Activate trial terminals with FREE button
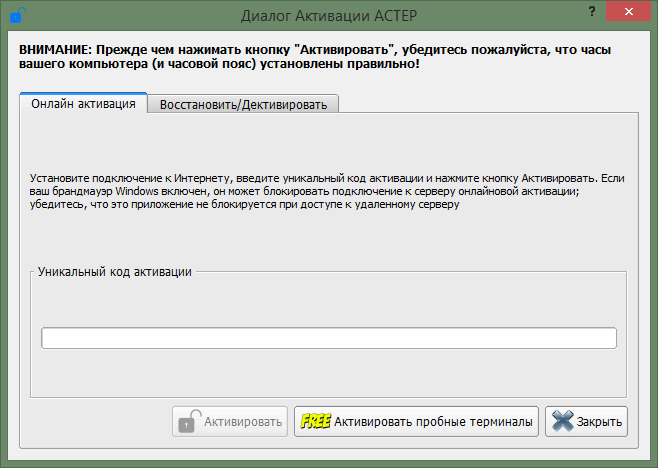Image resolution: width=658 pixels, height=468 pixels. tap(416, 421)
